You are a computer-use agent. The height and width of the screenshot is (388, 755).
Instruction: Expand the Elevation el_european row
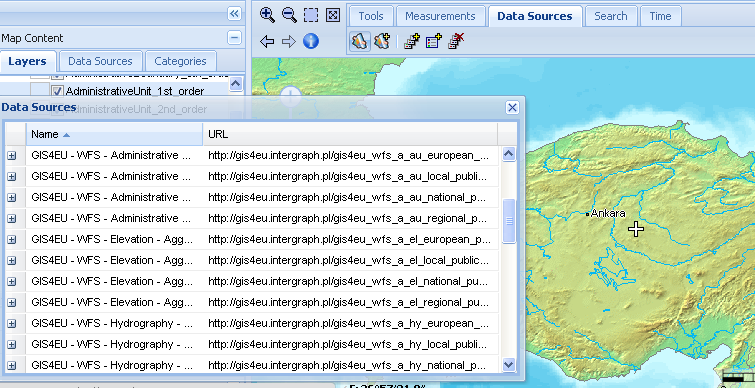[12, 239]
